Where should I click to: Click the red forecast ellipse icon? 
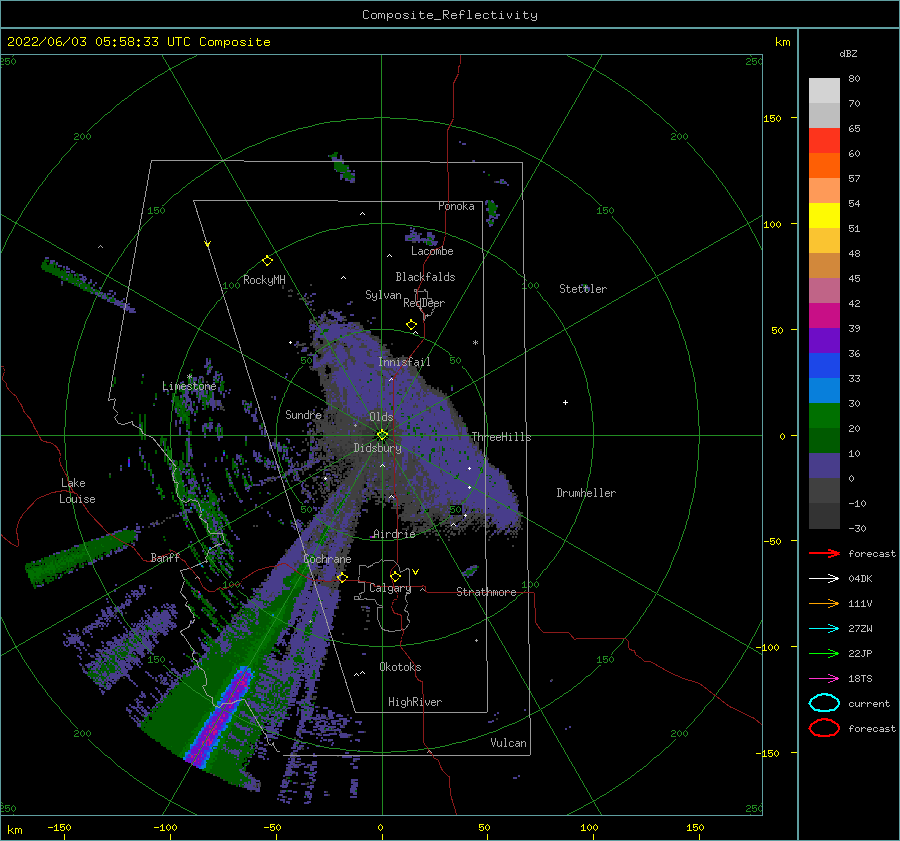click(824, 728)
